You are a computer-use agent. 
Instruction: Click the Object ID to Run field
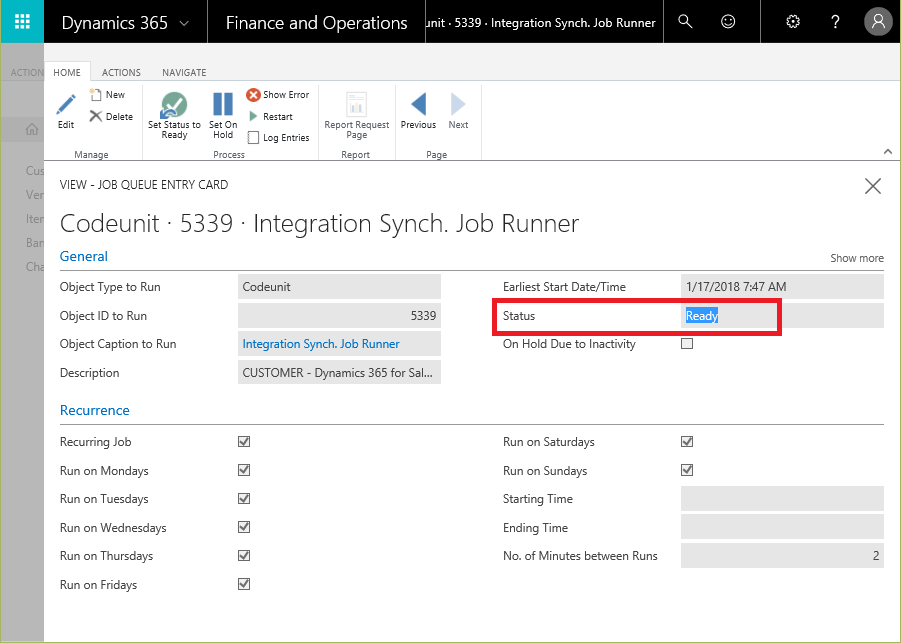pyautogui.click(x=339, y=315)
